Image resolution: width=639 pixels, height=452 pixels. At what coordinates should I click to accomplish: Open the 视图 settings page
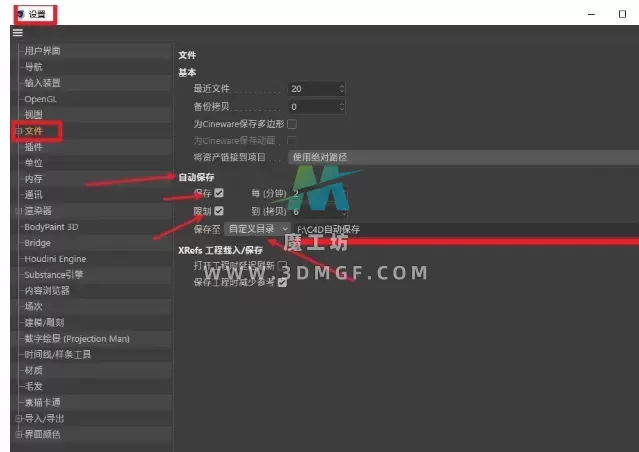[x=33, y=115]
